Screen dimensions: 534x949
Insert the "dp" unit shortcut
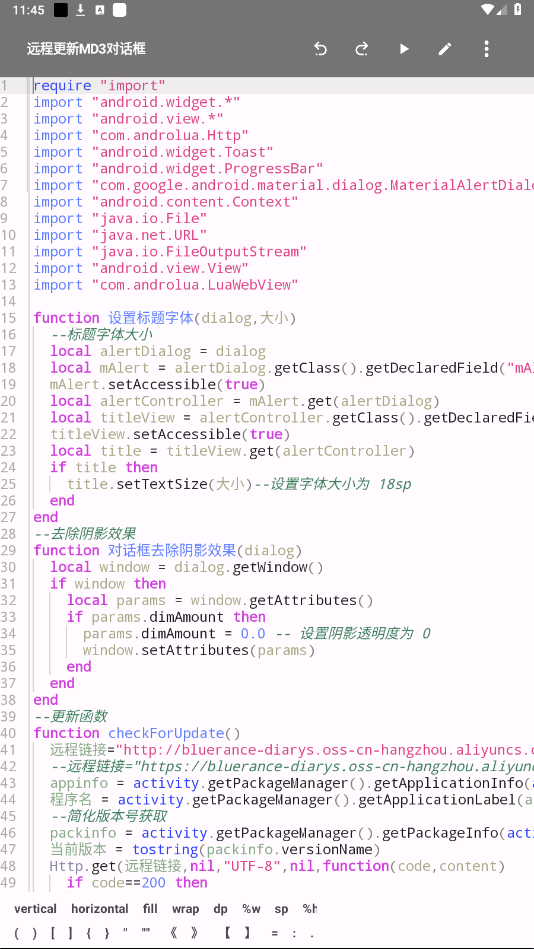pos(220,908)
